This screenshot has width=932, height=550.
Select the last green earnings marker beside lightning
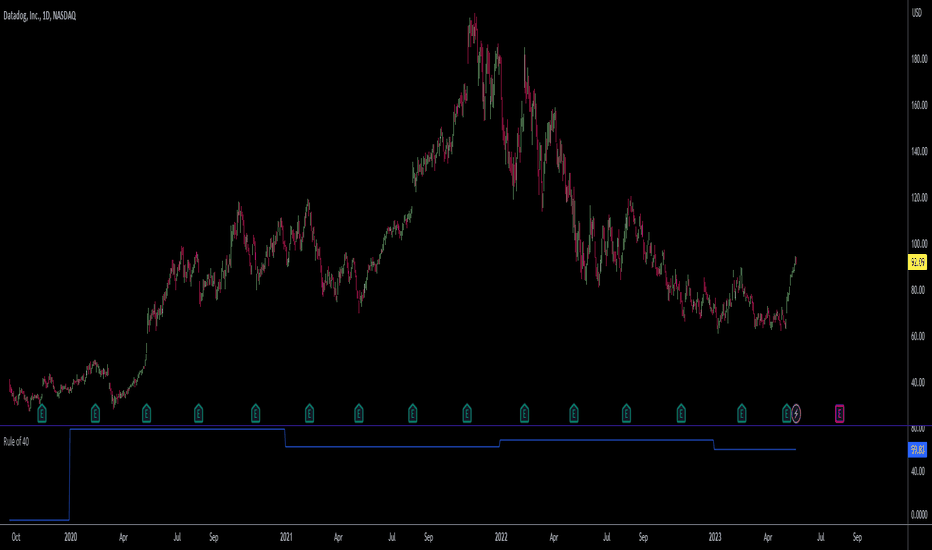click(786, 413)
